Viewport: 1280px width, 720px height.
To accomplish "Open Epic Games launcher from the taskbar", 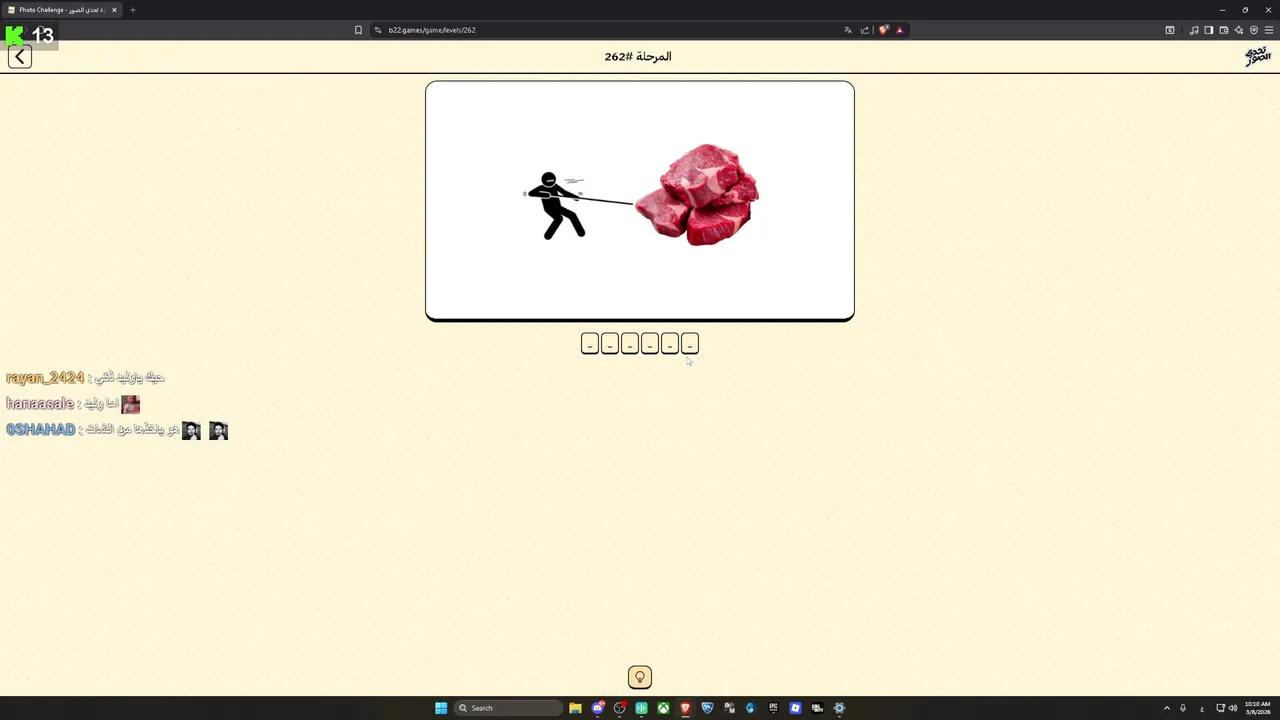I will tap(773, 708).
